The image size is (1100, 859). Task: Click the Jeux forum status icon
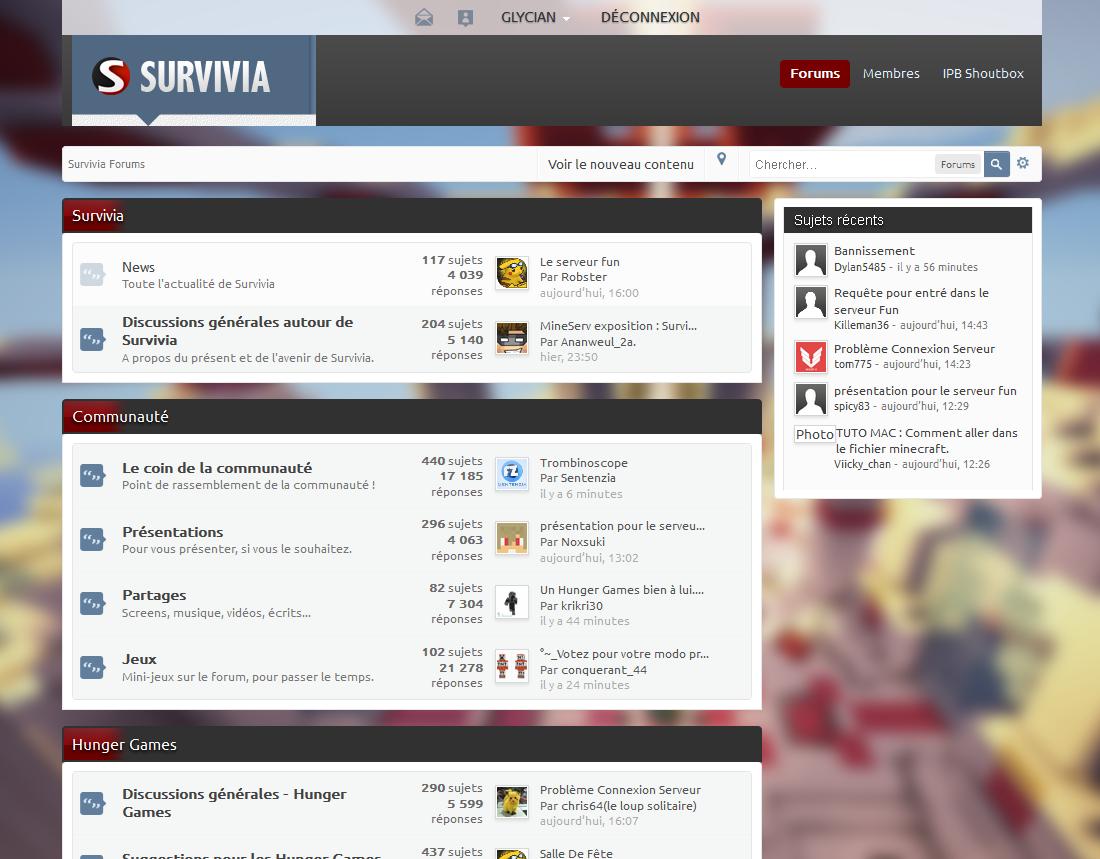[92, 667]
